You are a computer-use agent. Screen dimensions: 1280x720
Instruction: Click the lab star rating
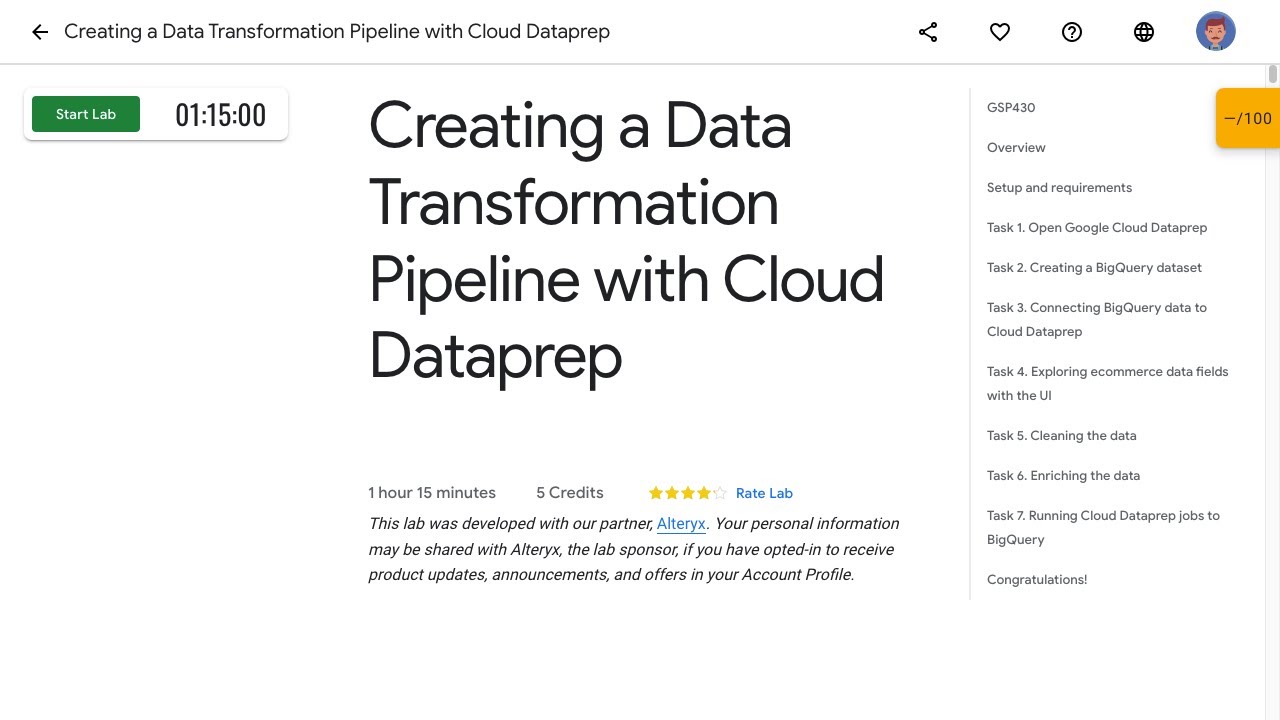[x=688, y=493]
